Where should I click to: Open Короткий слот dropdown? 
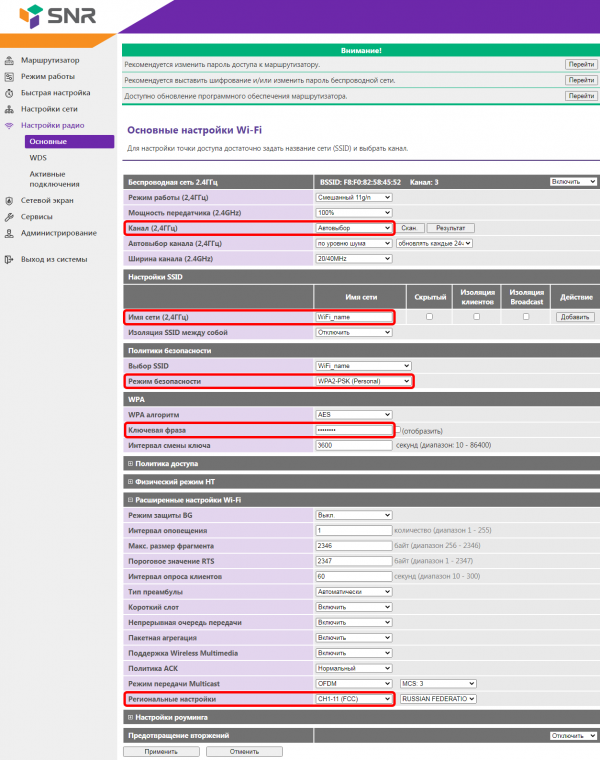pos(354,607)
